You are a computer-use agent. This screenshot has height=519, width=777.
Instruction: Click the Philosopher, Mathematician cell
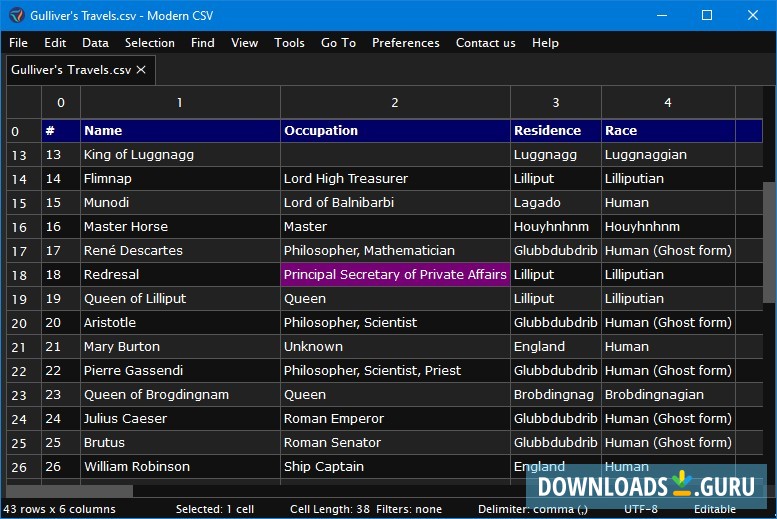pyautogui.click(x=395, y=251)
